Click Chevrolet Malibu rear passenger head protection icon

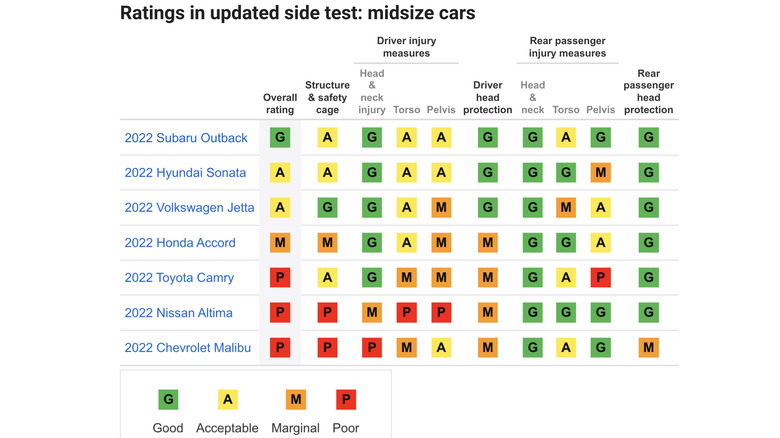tap(648, 348)
